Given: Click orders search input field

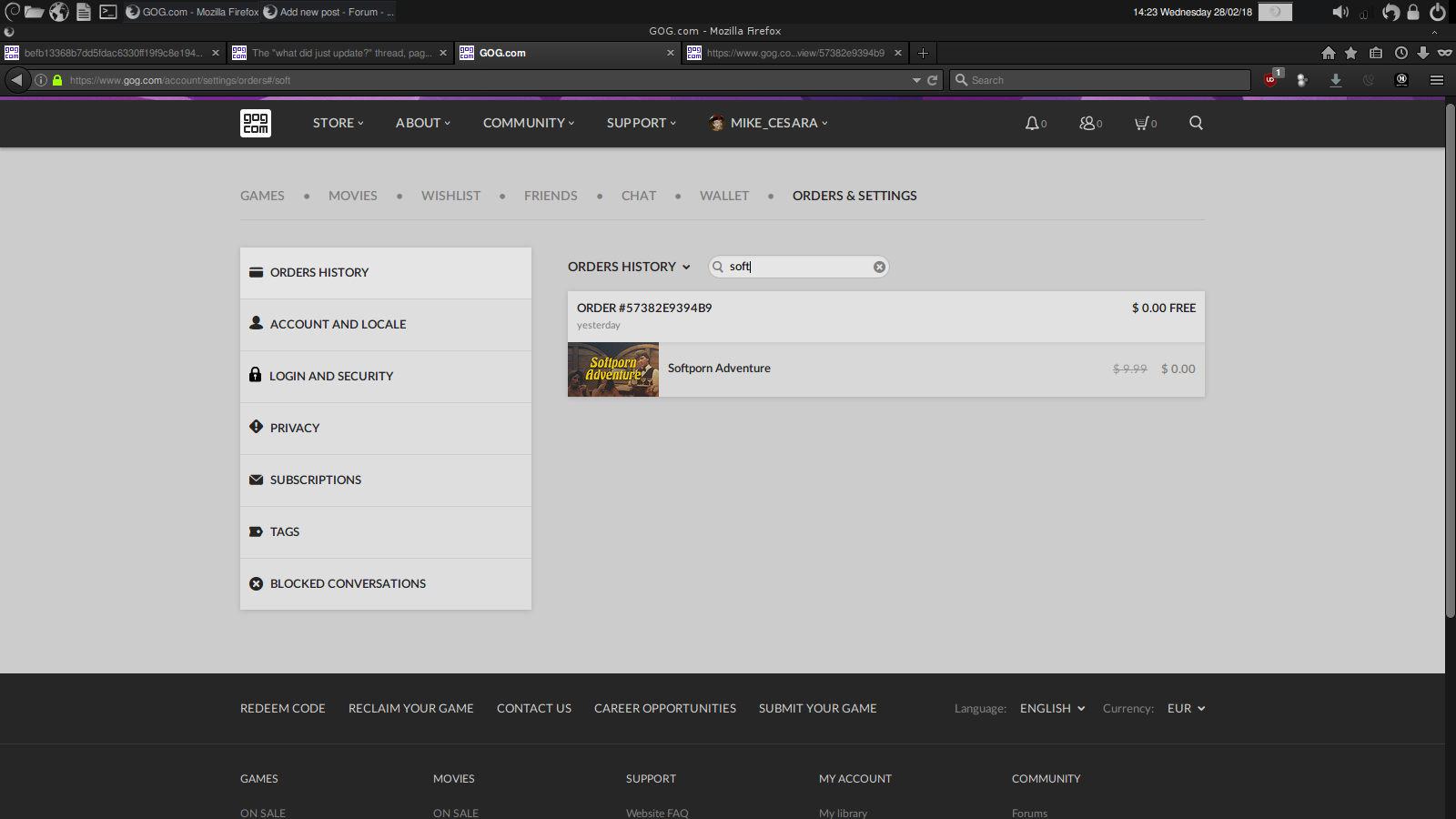Looking at the screenshot, I should pyautogui.click(x=799, y=267).
